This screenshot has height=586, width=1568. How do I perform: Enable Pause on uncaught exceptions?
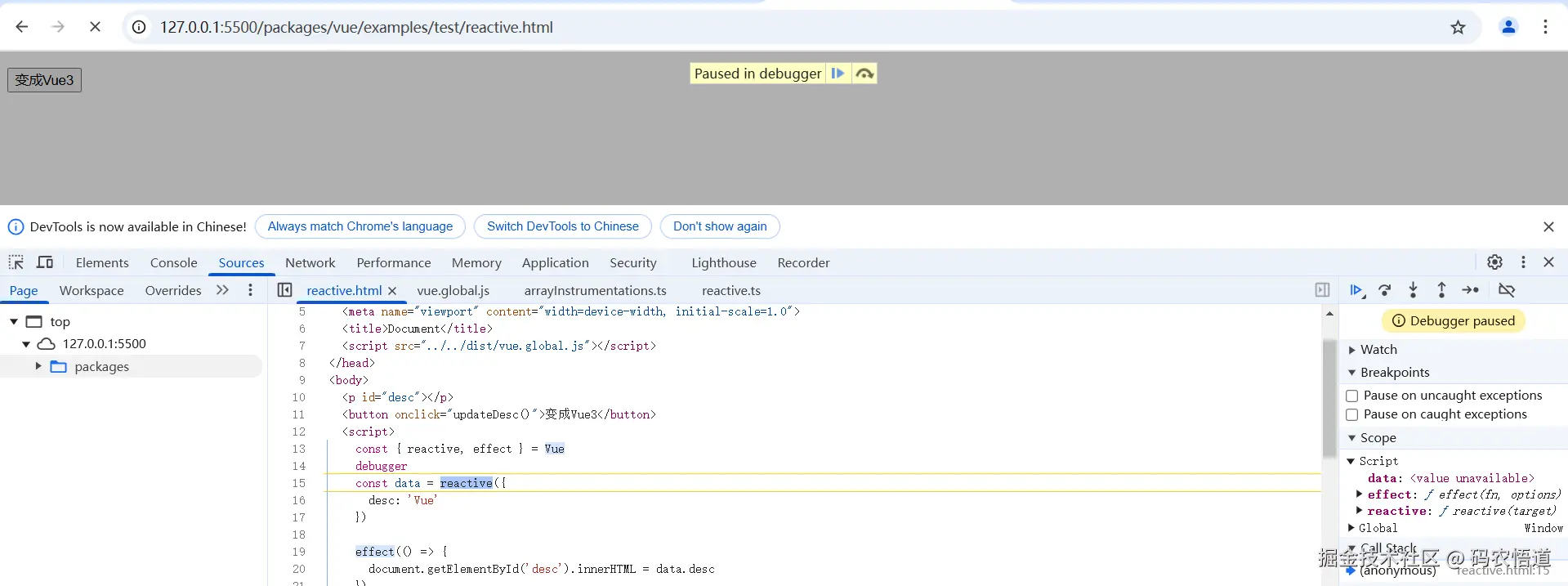(x=1352, y=396)
